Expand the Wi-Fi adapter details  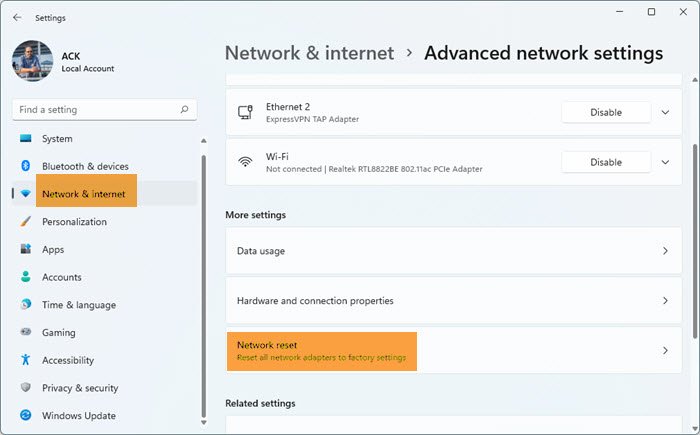pyautogui.click(x=665, y=162)
